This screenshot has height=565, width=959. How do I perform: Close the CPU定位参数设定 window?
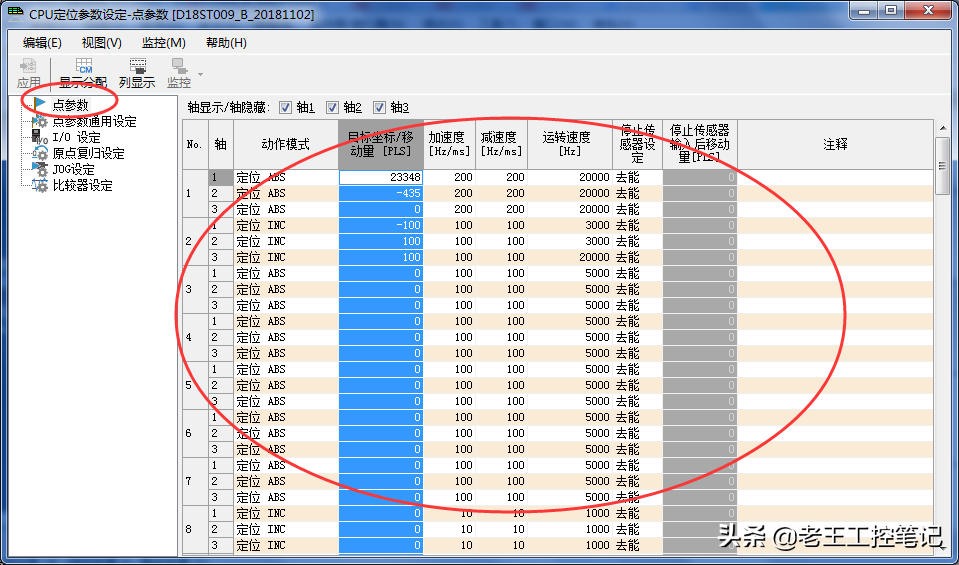(927, 11)
